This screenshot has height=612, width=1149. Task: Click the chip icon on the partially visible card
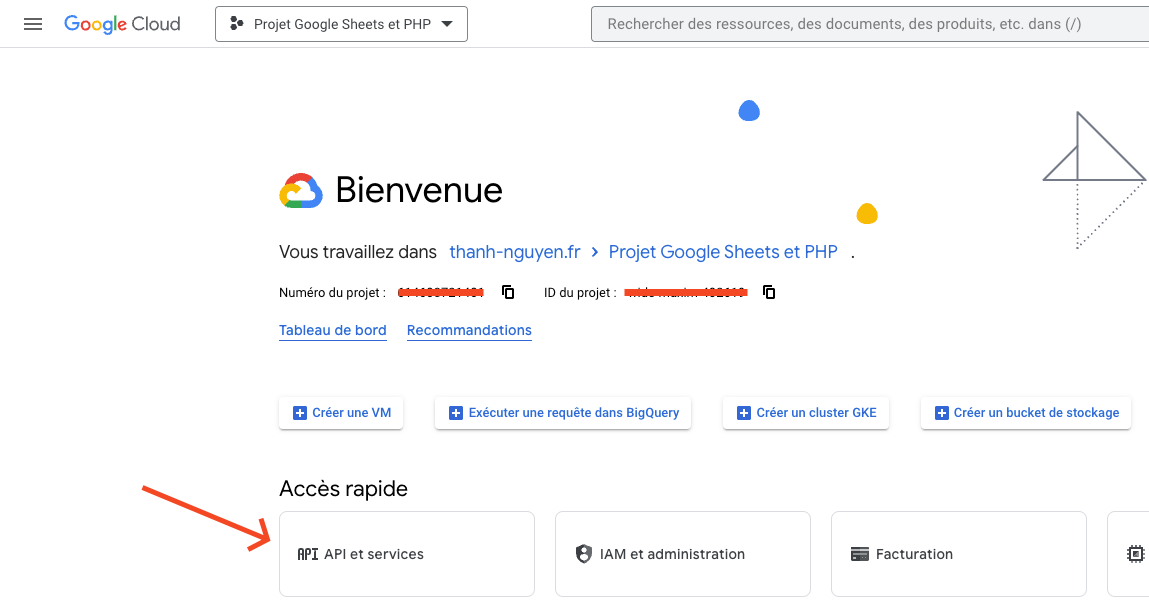pyautogui.click(x=1135, y=554)
